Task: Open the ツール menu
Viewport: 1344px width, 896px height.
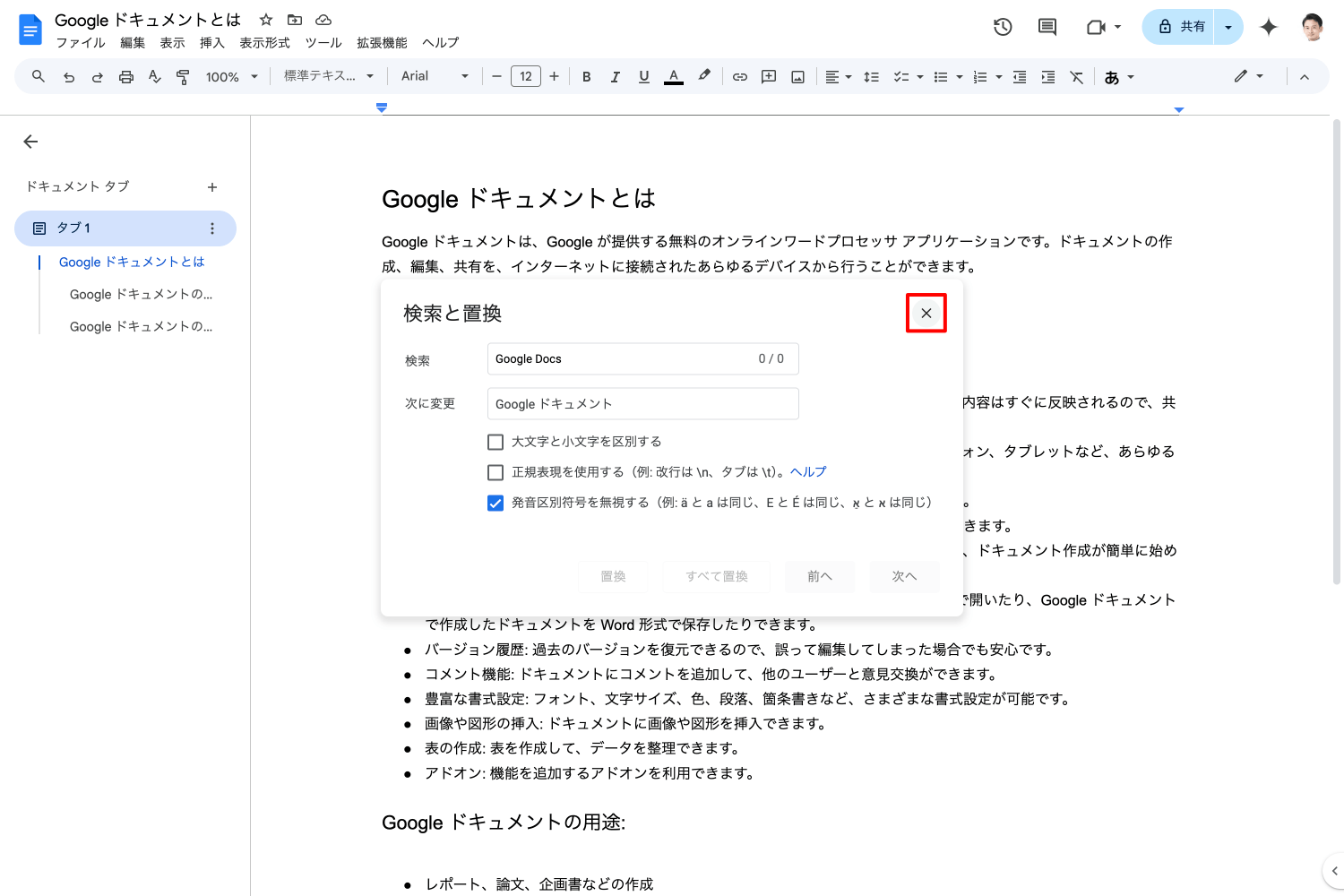Action: [x=323, y=43]
